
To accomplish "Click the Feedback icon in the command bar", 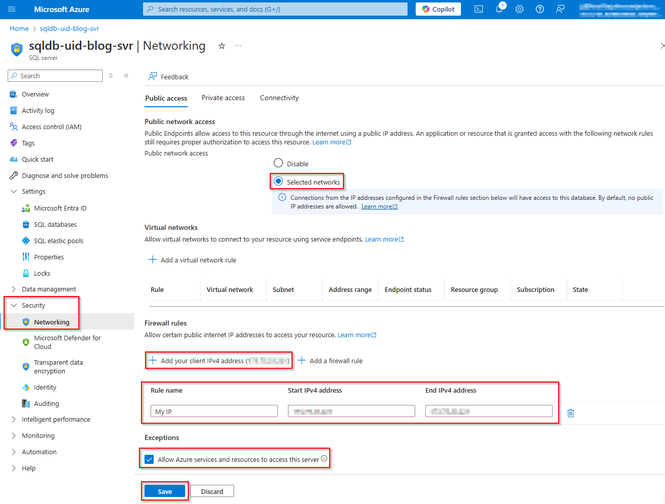I will (152, 76).
